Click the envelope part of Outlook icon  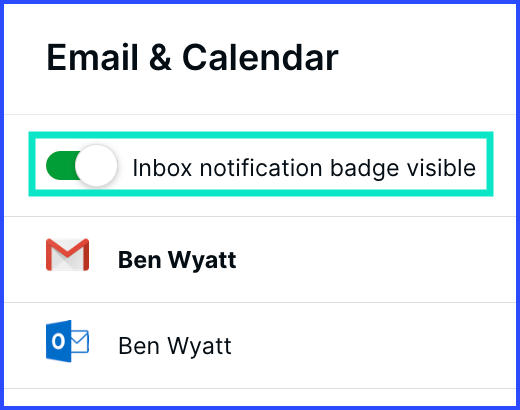tap(80, 341)
